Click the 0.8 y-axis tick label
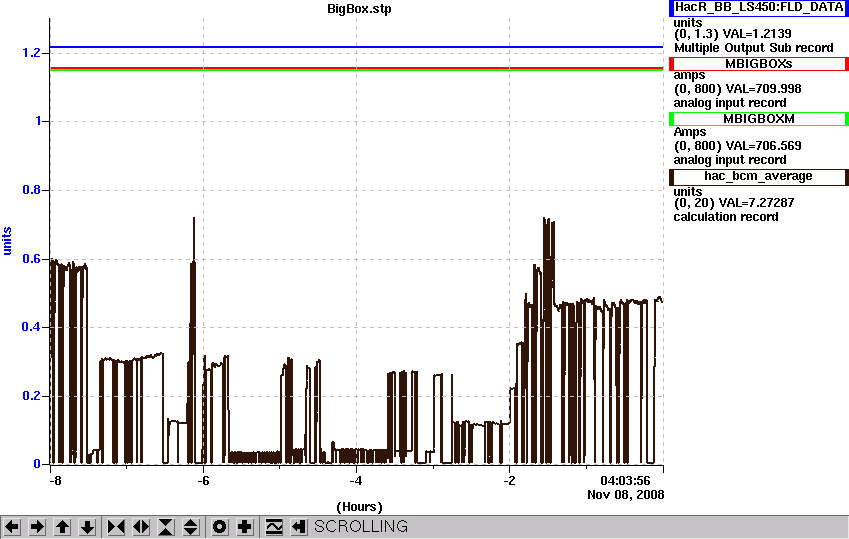The image size is (849, 539). pyautogui.click(x=31, y=190)
